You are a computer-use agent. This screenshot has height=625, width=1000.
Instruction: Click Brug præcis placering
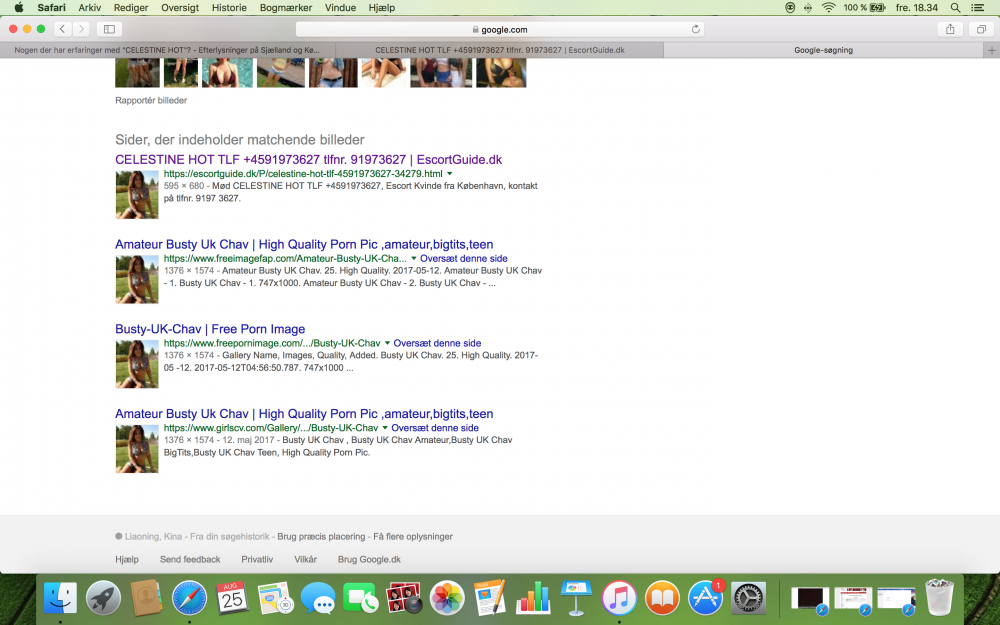(x=321, y=536)
